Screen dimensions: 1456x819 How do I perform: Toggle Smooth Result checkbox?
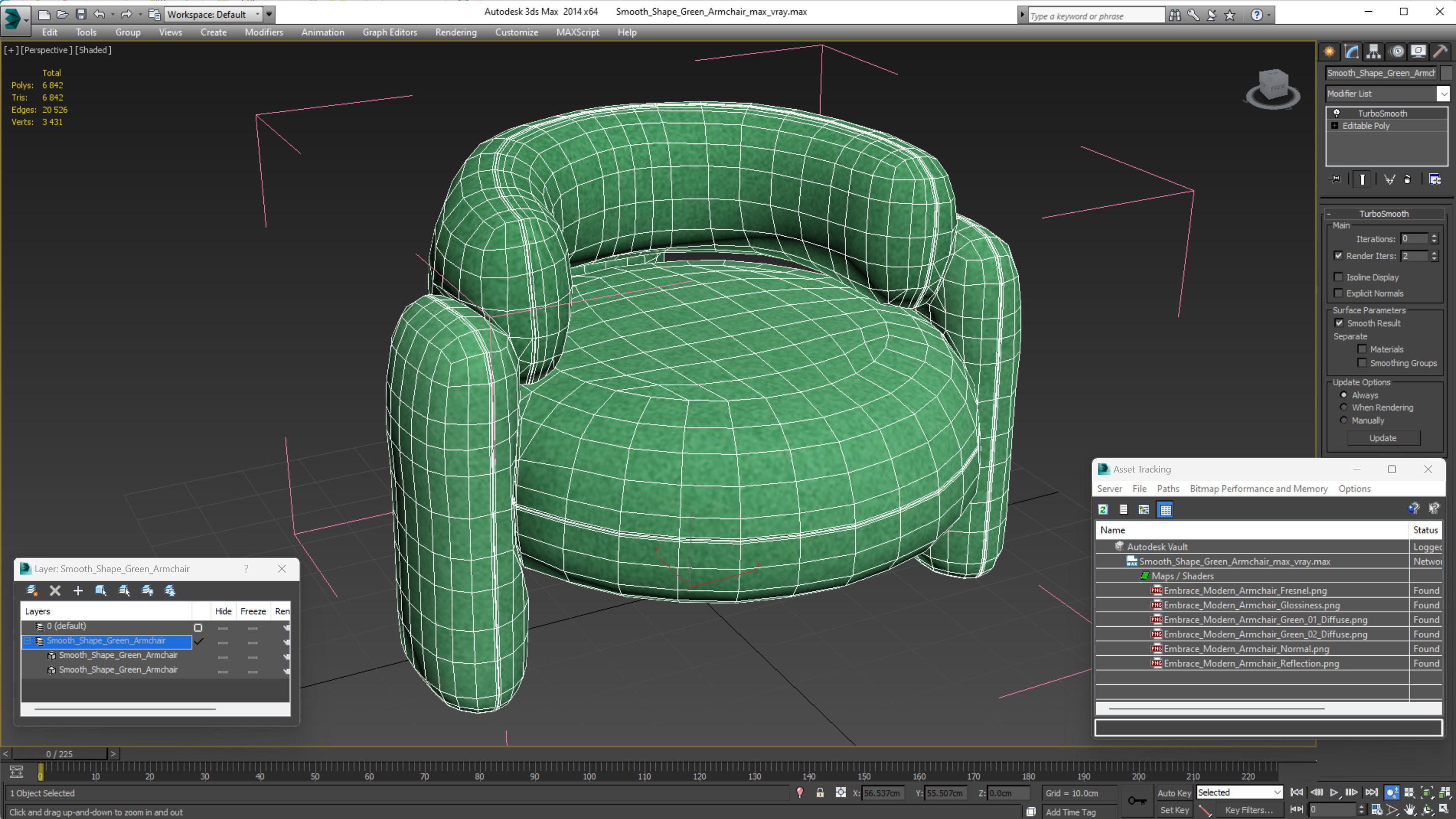(1339, 322)
